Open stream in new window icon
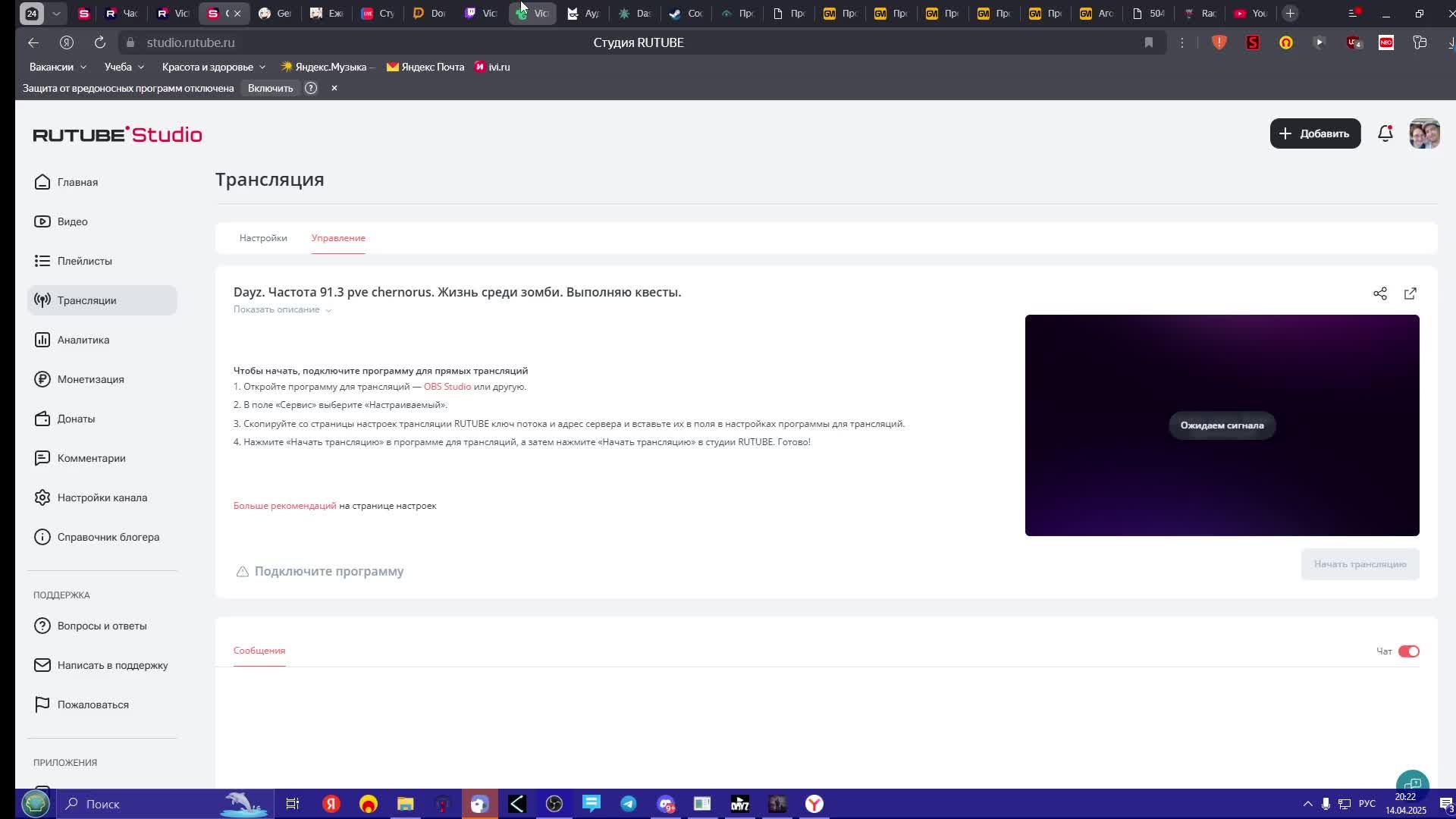The height and width of the screenshot is (819, 1456). coord(1410,293)
